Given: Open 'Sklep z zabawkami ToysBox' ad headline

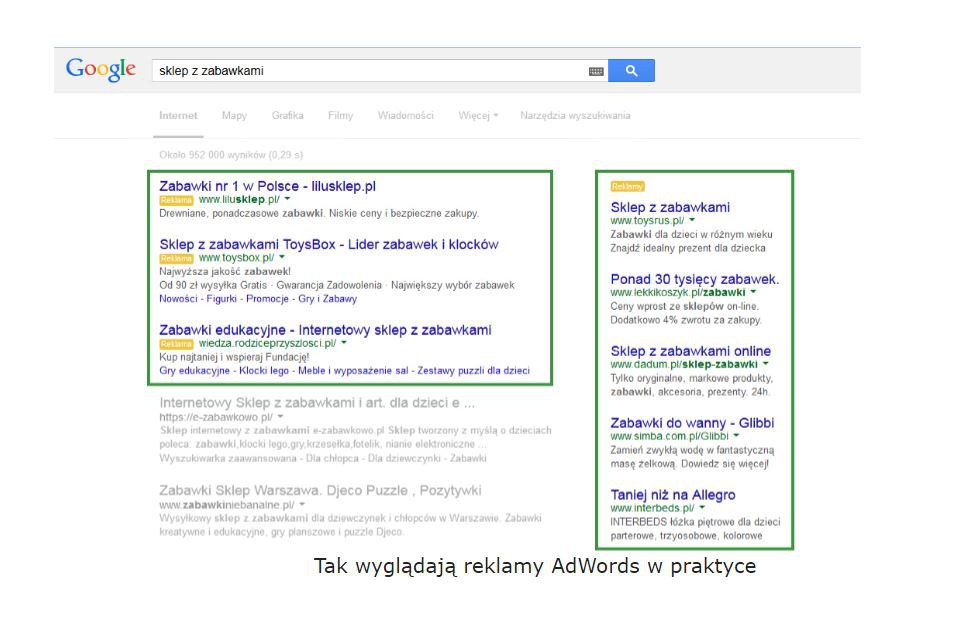Looking at the screenshot, I should (328, 244).
